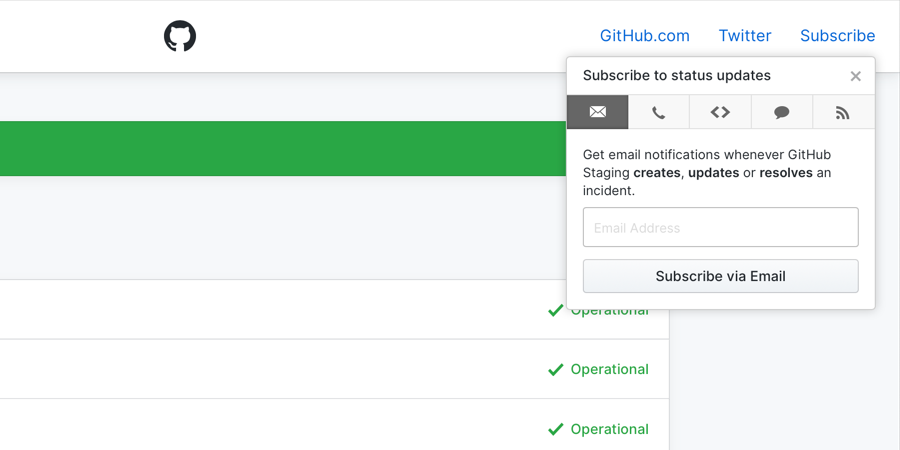The image size is (900, 450).
Task: Switch to the webhook code brackets tab
Action: pos(720,112)
